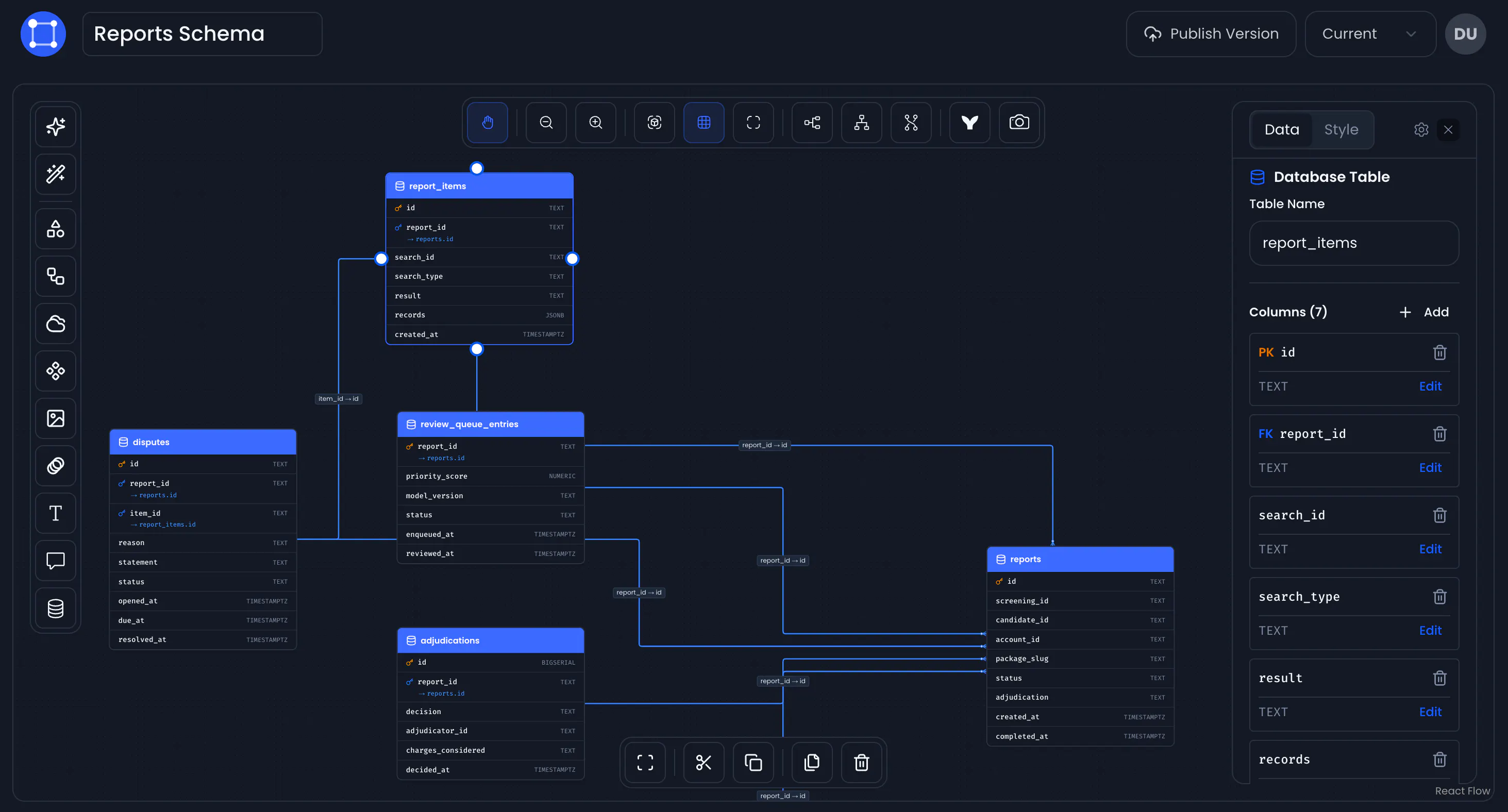Delete the records column
The width and height of the screenshot is (1508, 812).
(1439, 759)
